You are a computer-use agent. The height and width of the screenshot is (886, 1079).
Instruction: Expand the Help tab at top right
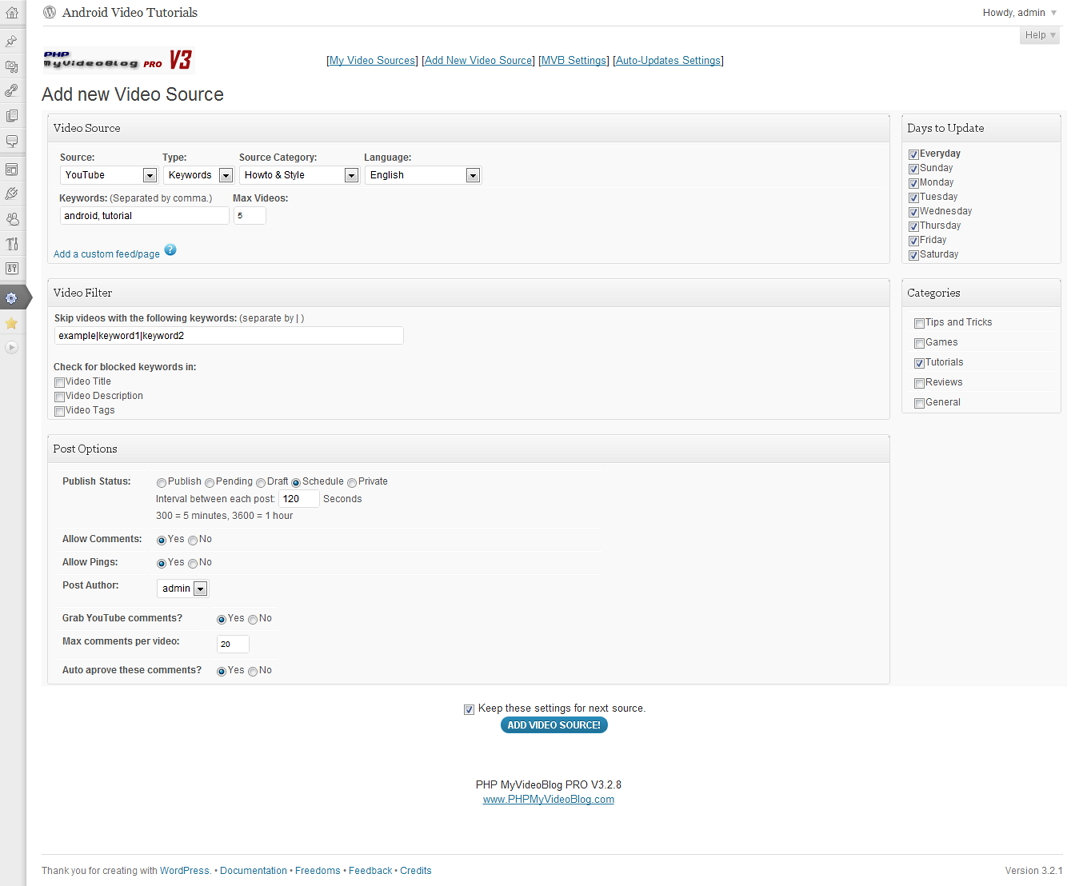point(1039,35)
